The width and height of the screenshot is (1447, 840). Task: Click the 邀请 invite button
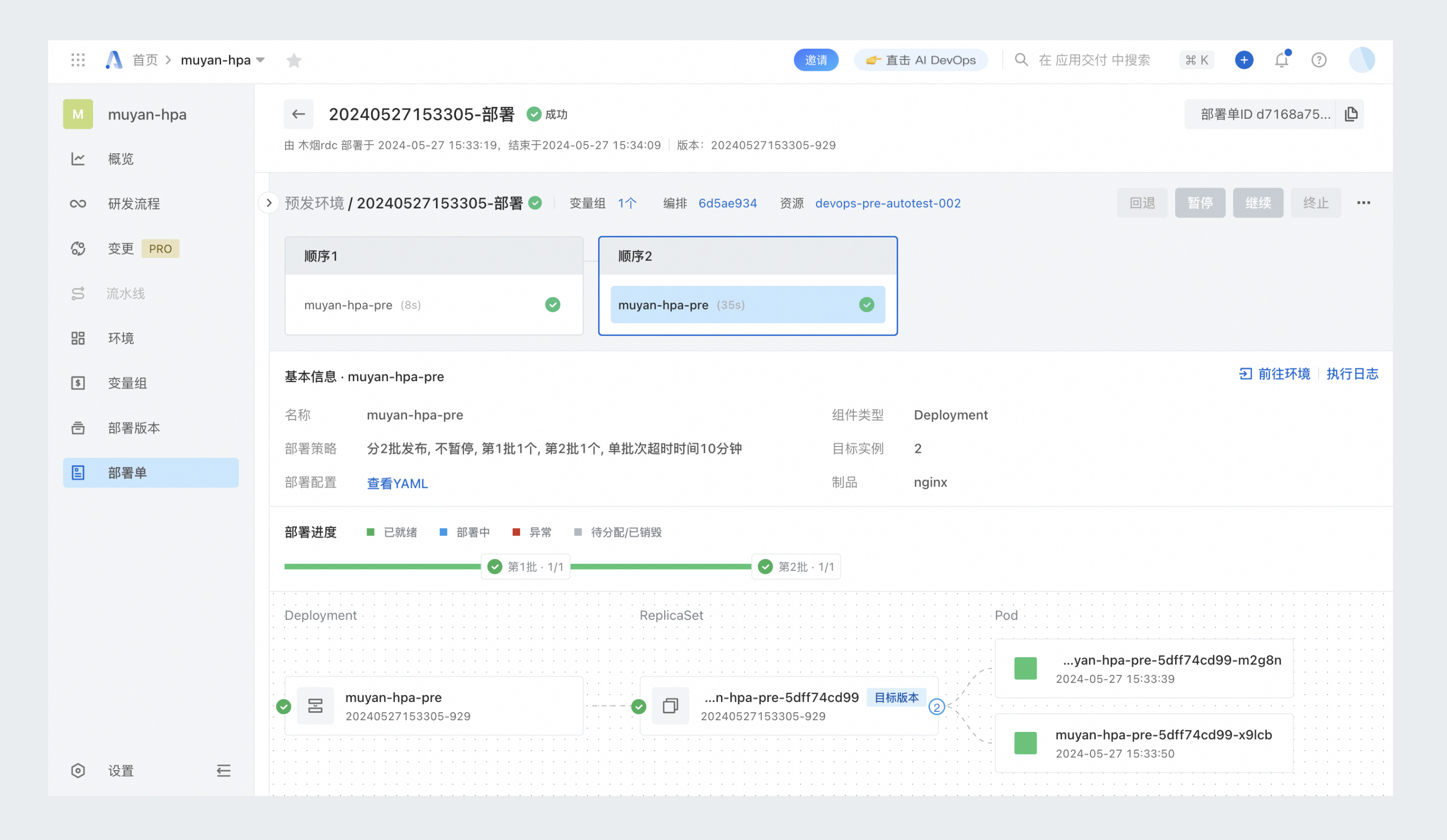816,59
